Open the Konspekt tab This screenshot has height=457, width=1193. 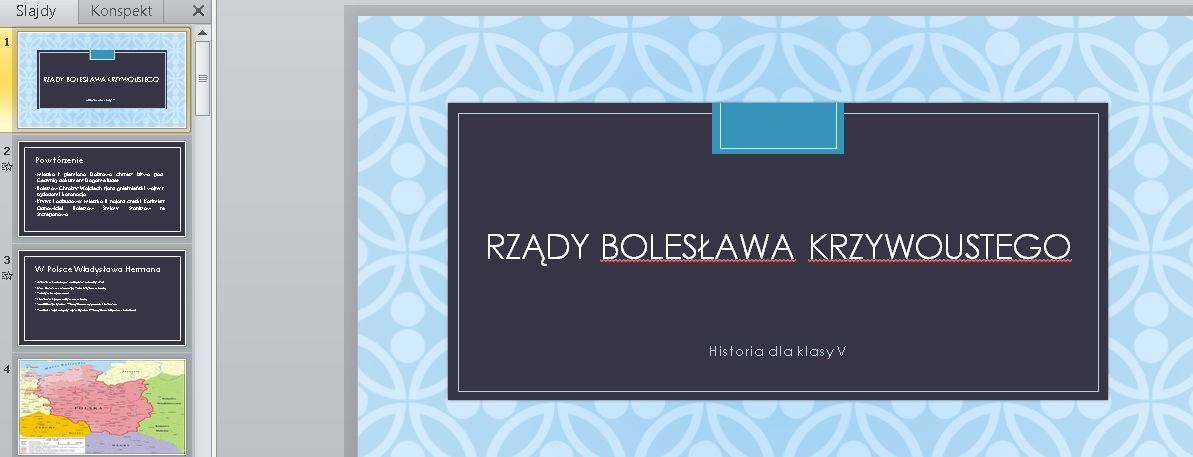tap(121, 12)
